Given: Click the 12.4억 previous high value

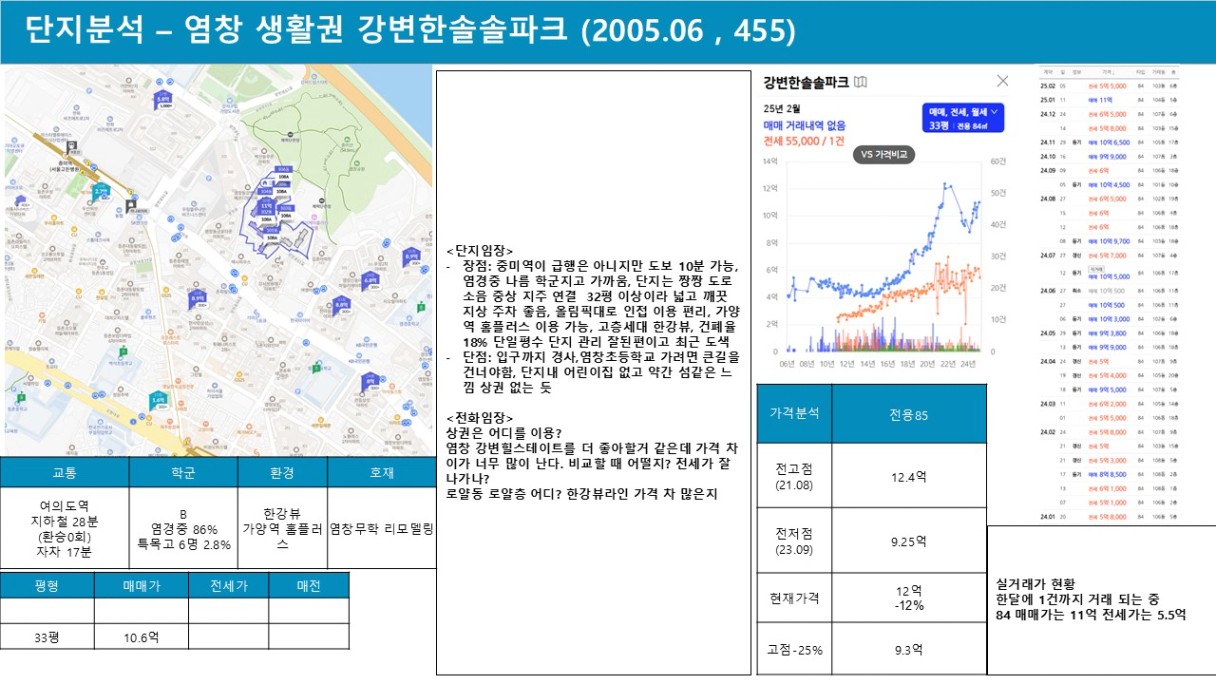Looking at the screenshot, I should (908, 477).
